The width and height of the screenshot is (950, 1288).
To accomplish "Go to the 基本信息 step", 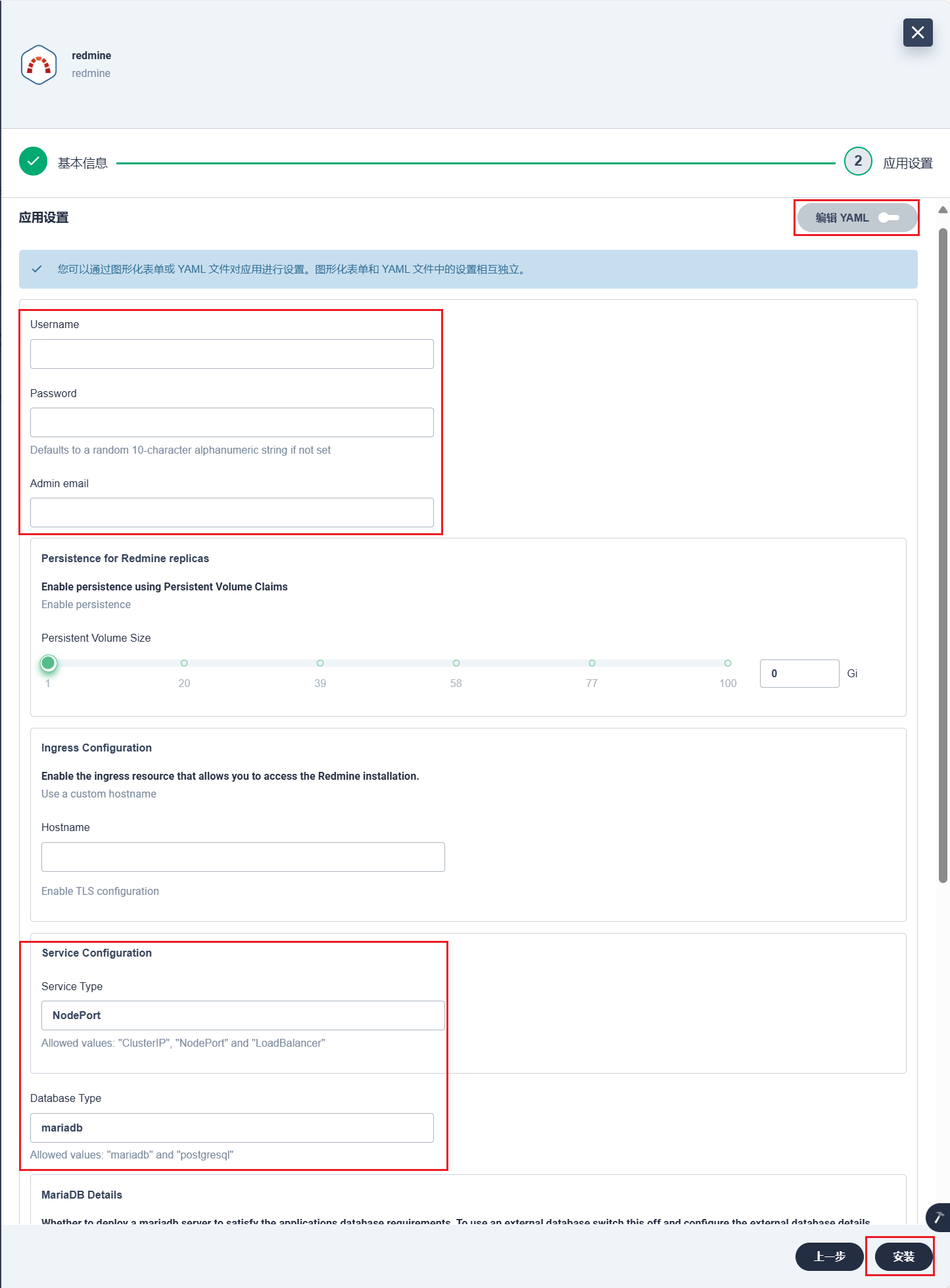I will pos(82,163).
